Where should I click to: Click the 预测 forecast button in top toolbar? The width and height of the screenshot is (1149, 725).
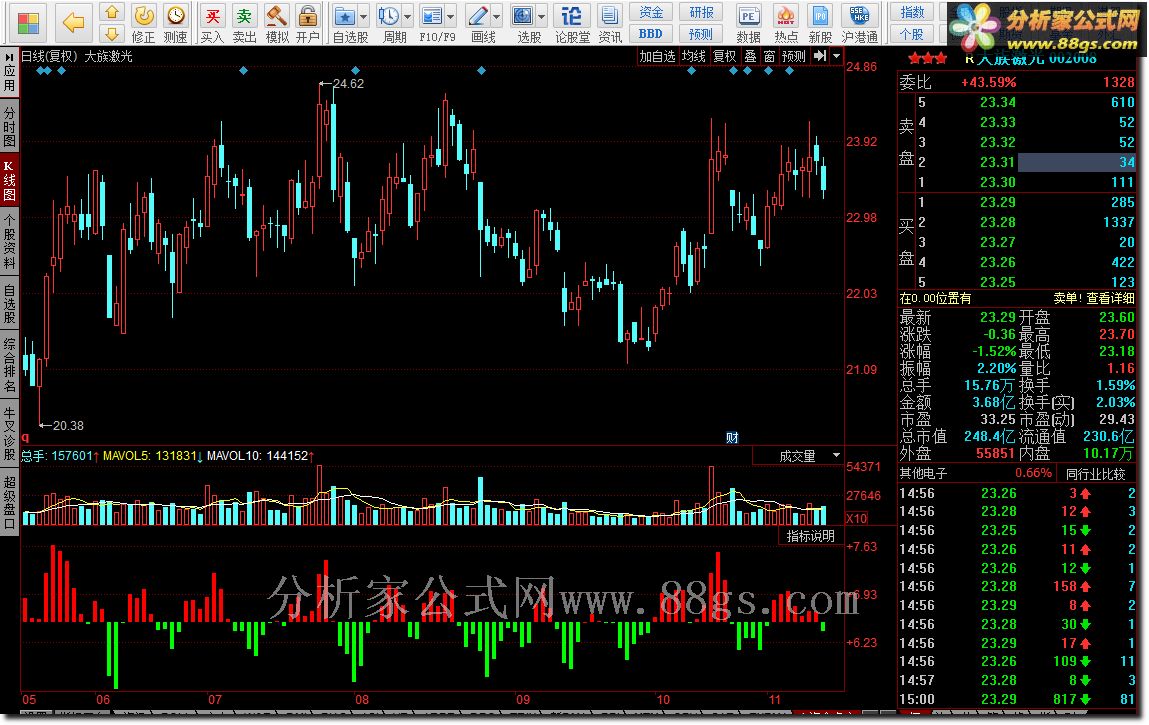[701, 34]
